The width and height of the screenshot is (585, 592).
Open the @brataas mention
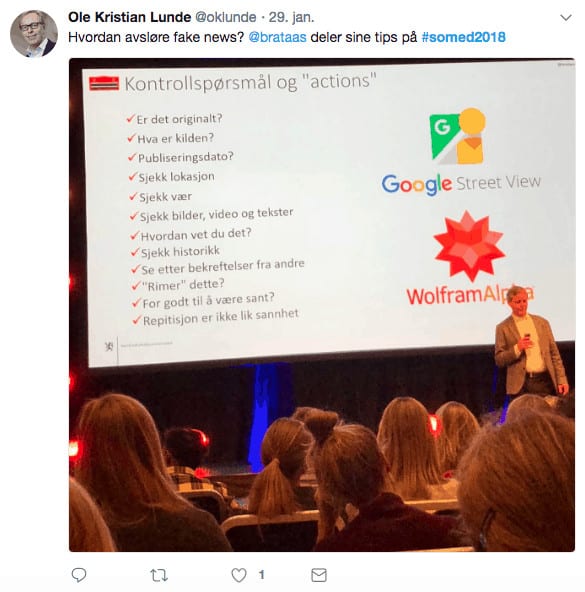pos(278,37)
